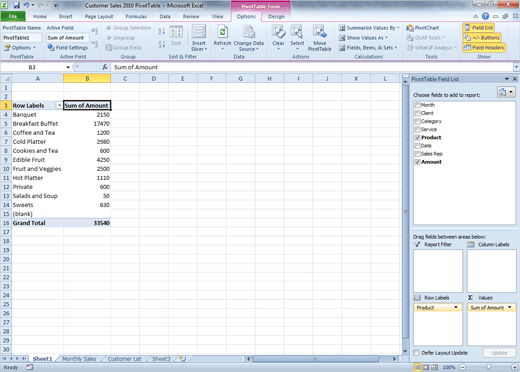Check the Client field checkbox
This screenshot has height=372, width=520.
(417, 113)
